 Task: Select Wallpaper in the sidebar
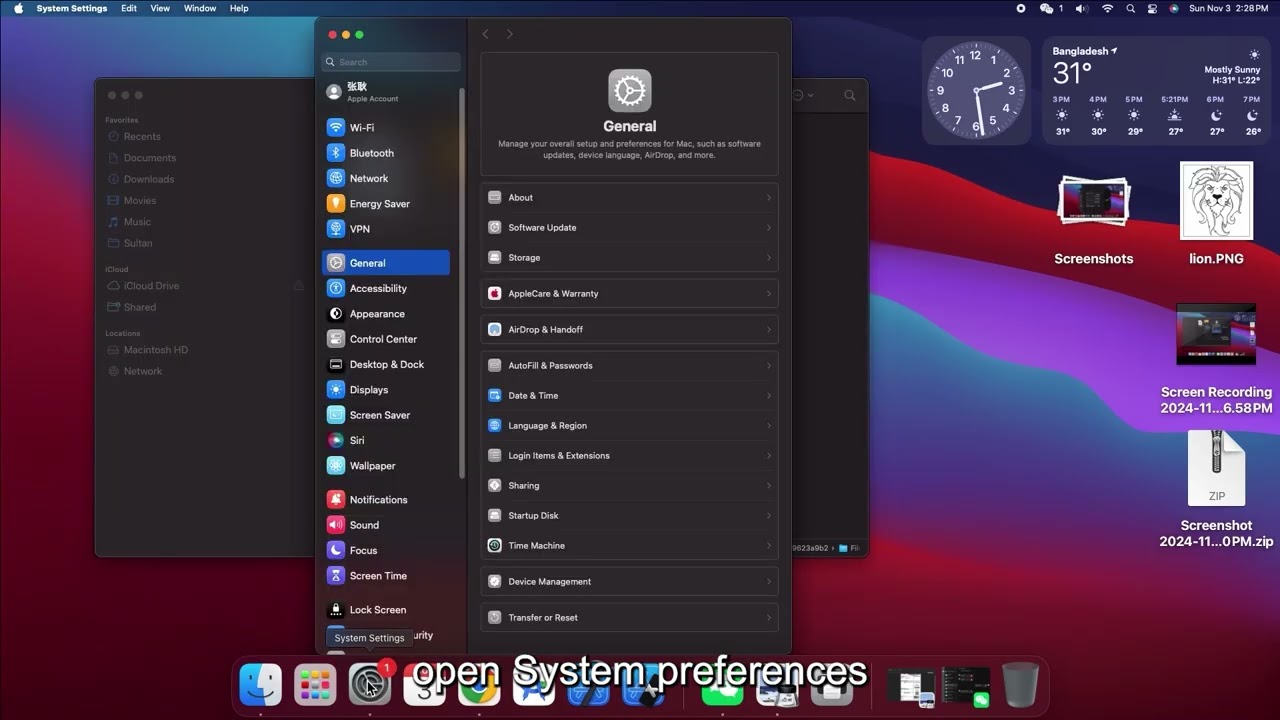coord(386,466)
